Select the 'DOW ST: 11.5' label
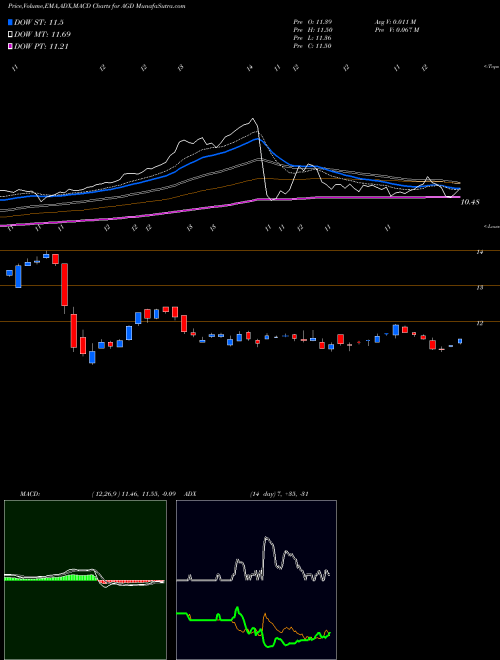 point(38,22)
